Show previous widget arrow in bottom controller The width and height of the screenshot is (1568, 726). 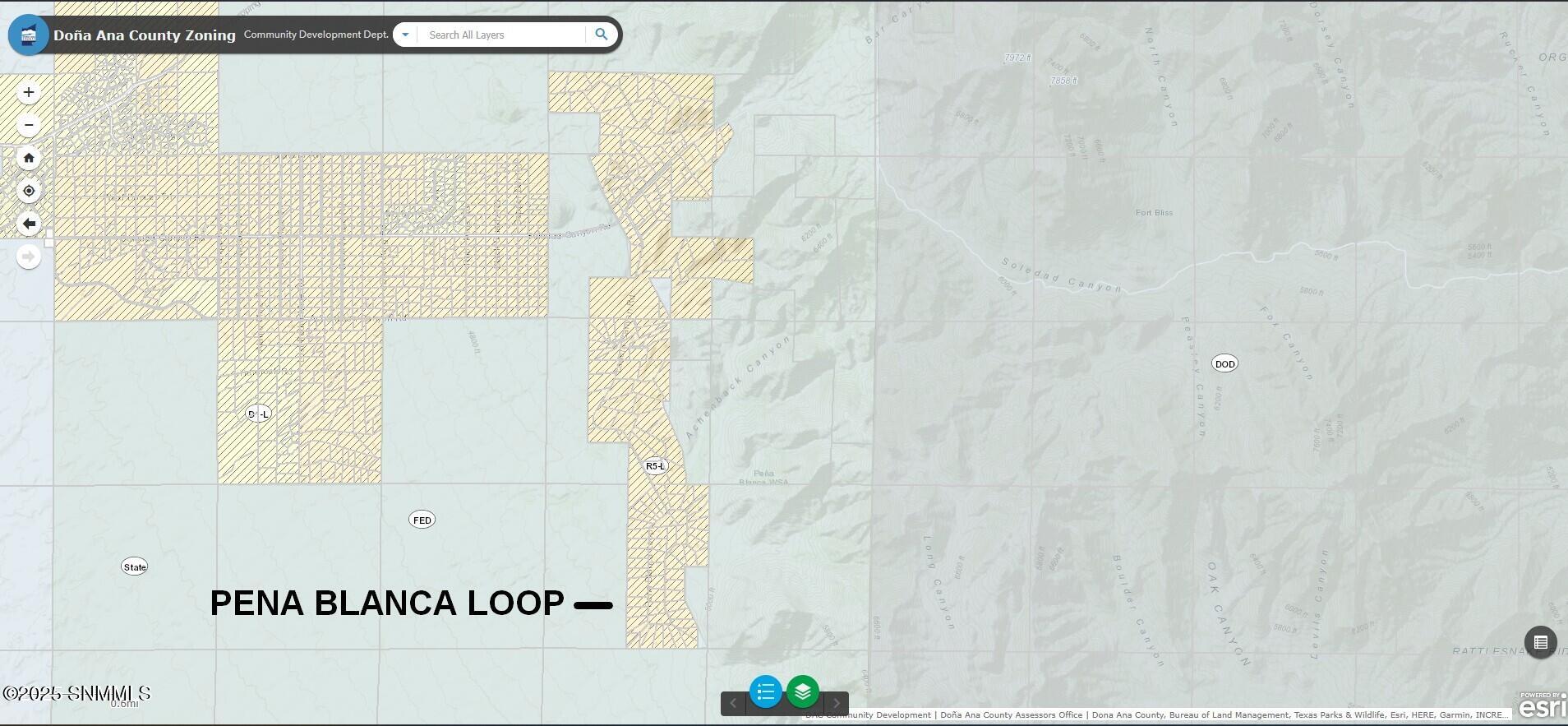click(x=733, y=703)
